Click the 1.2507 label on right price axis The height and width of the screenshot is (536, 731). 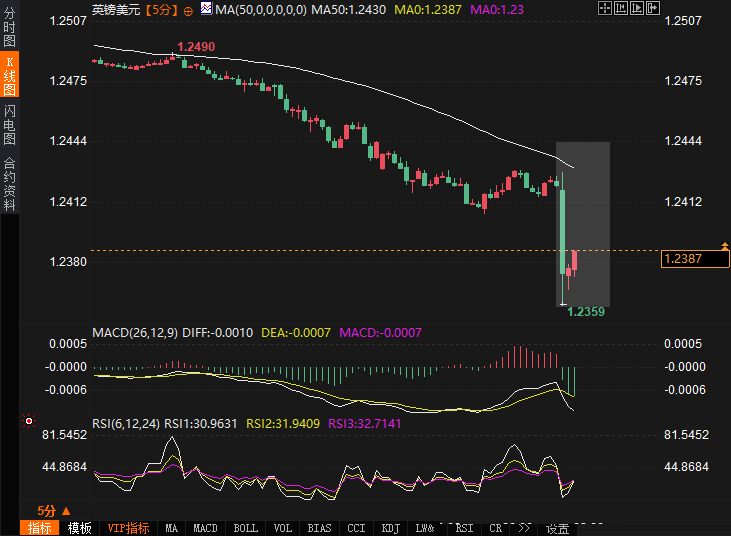(x=683, y=21)
